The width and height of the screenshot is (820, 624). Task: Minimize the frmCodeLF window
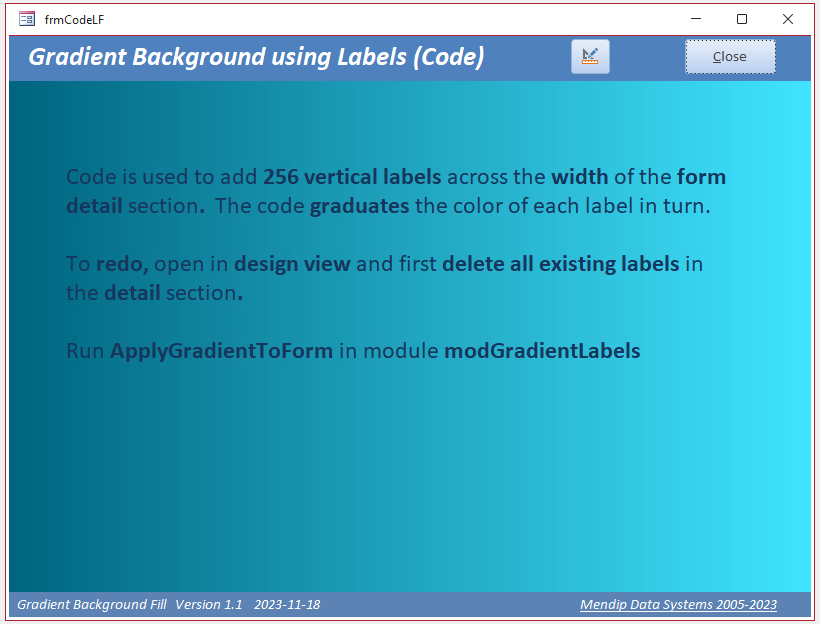click(x=696, y=19)
